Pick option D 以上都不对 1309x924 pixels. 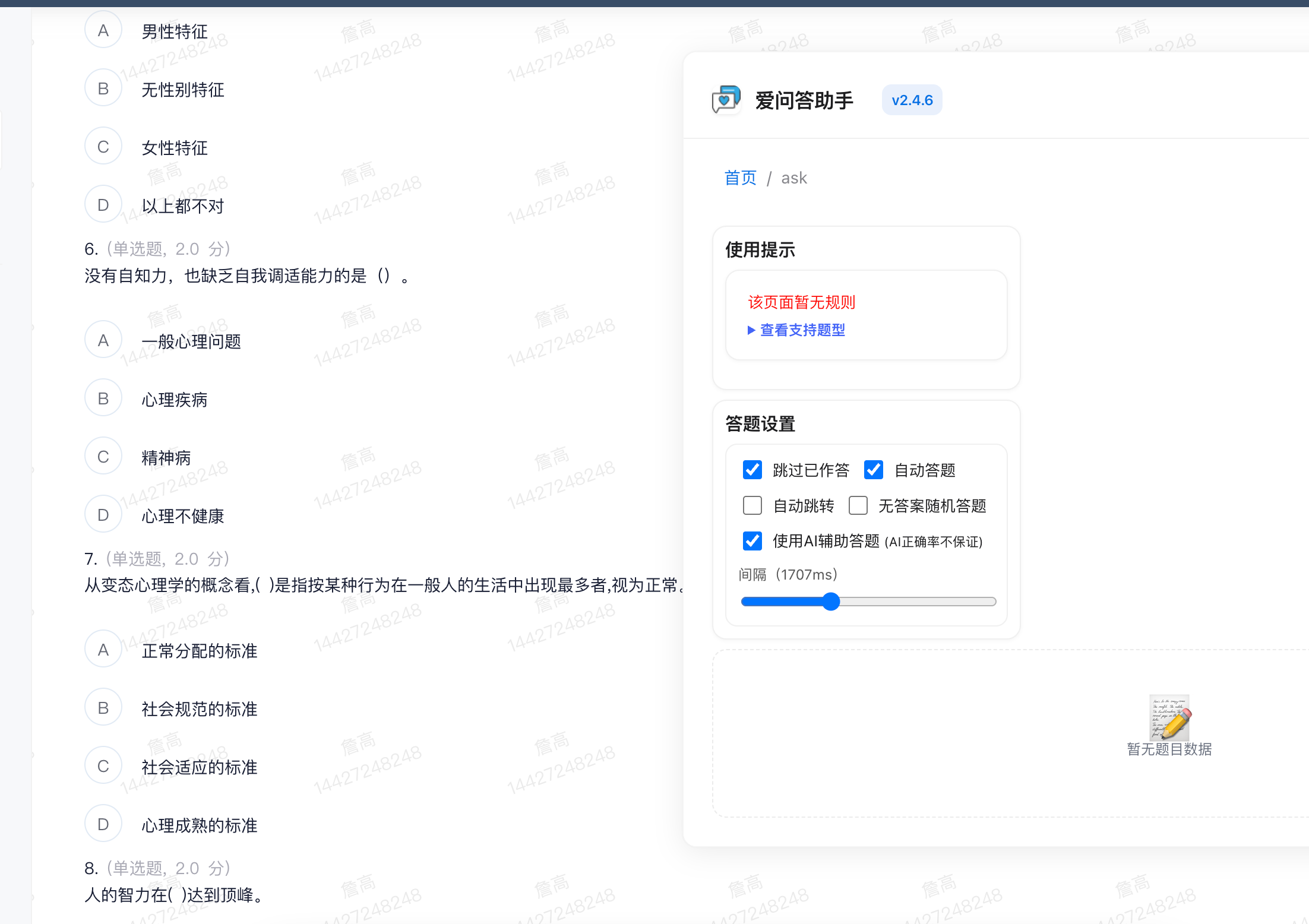click(x=103, y=205)
